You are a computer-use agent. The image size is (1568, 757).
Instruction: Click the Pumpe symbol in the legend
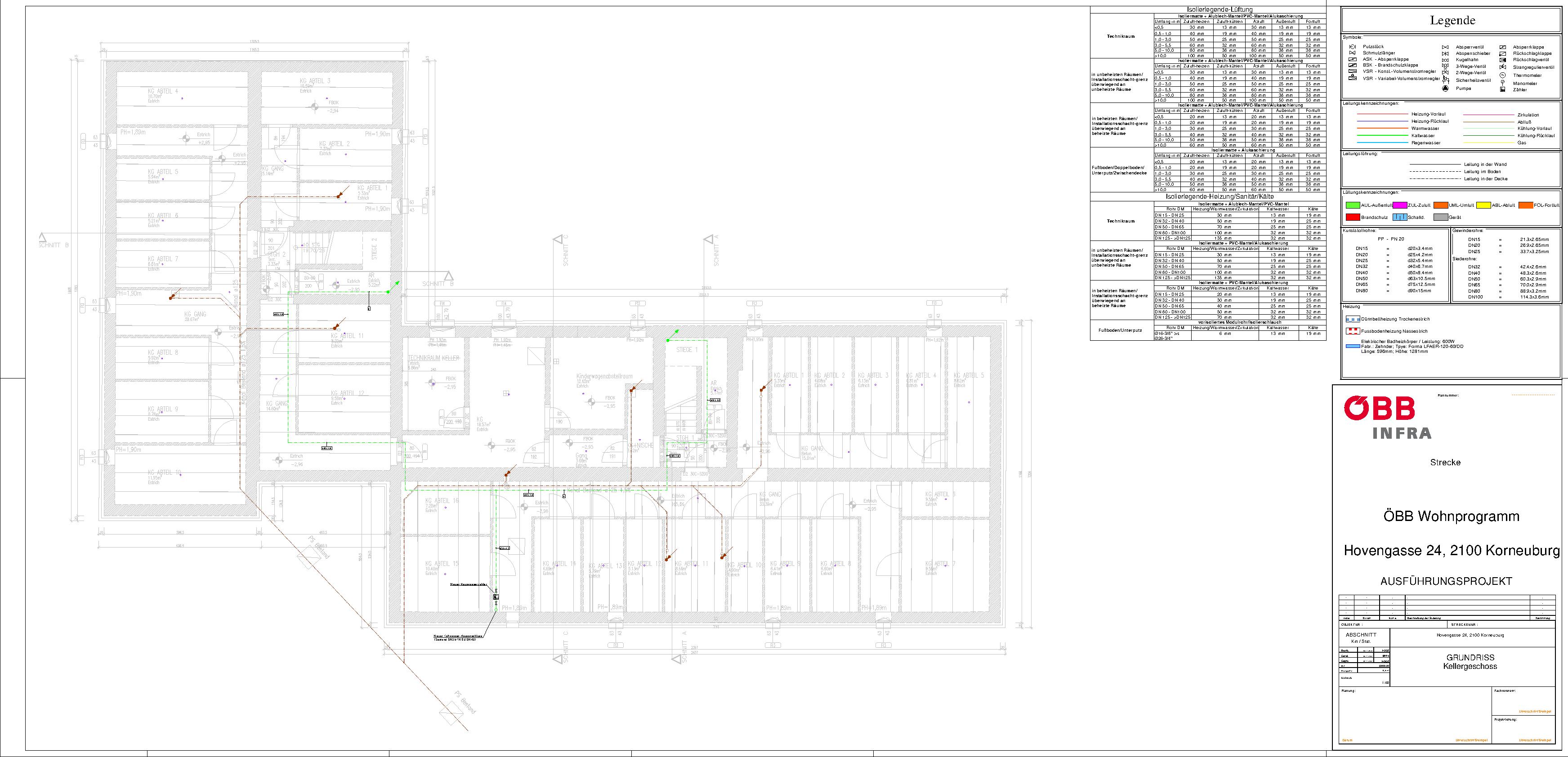1446,88
